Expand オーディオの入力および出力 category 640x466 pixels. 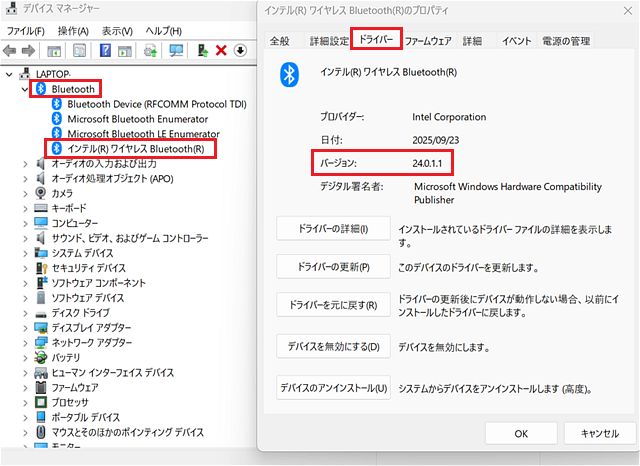[25, 164]
